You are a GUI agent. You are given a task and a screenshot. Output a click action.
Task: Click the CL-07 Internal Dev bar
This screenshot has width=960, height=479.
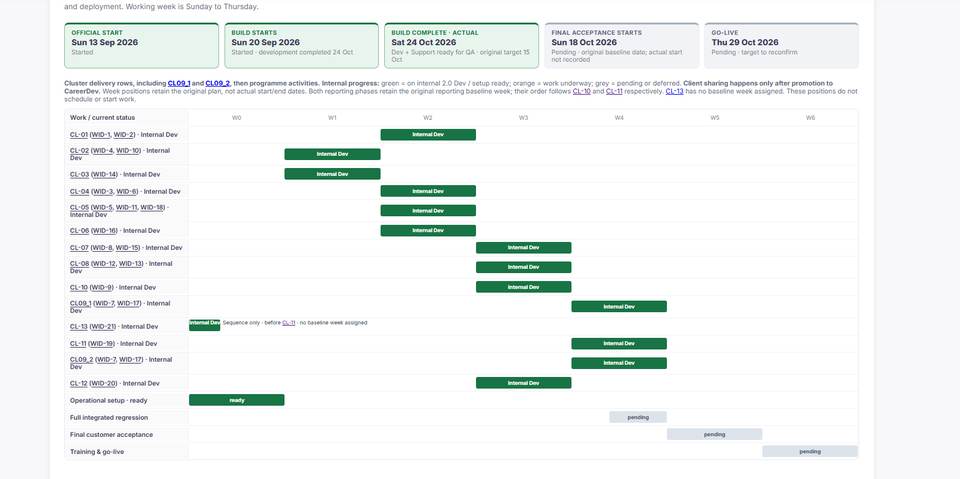(x=523, y=248)
